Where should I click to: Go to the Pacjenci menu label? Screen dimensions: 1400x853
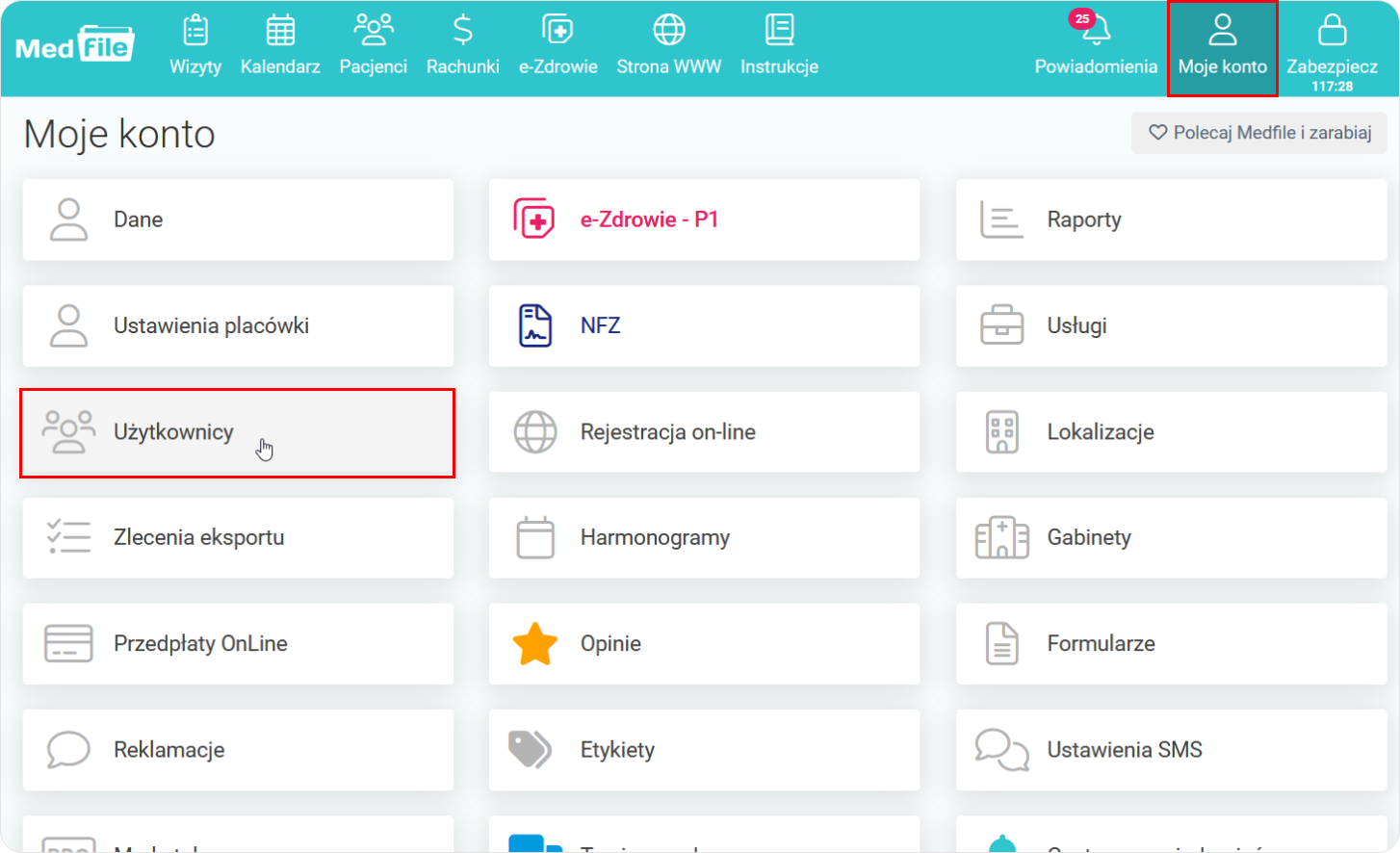tap(374, 66)
